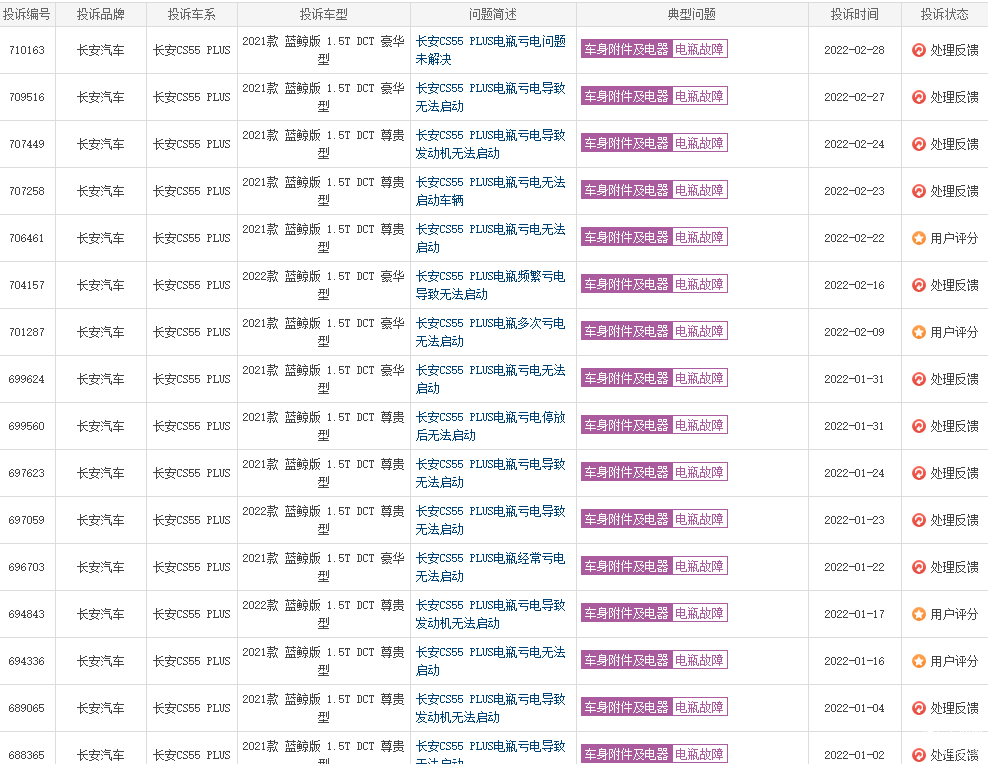988x764 pixels.
Task: Click the 投诉品牌 column header
Action: (101, 14)
